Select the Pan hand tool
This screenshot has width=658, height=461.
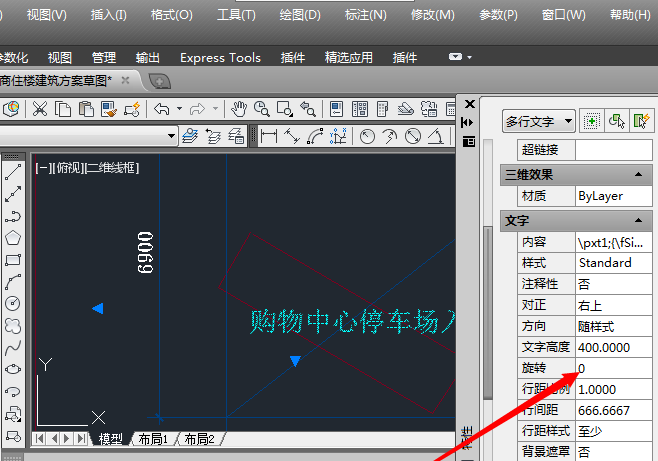coord(239,109)
